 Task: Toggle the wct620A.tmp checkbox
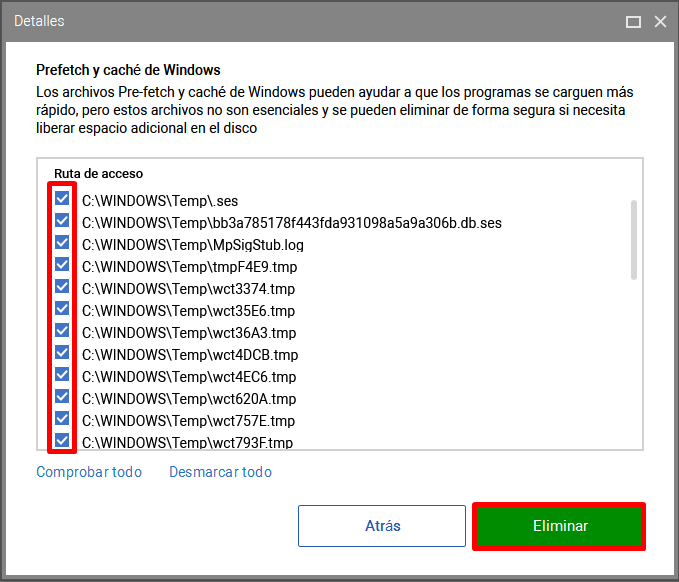(x=62, y=396)
